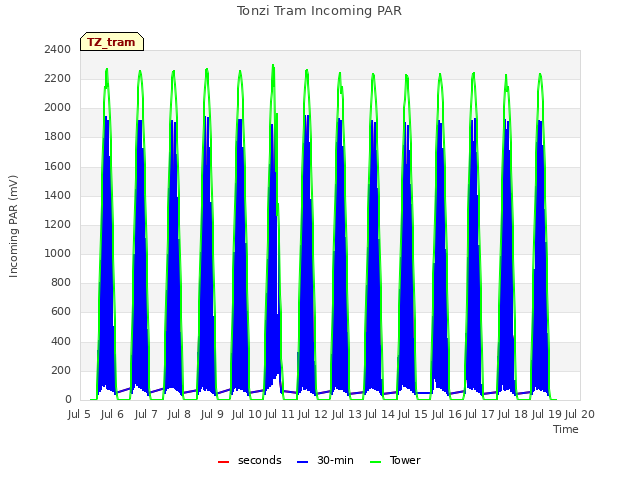The height and width of the screenshot is (480, 640).
Task: Click the 'Jul 13' x-axis tick label
Action: coord(346,414)
